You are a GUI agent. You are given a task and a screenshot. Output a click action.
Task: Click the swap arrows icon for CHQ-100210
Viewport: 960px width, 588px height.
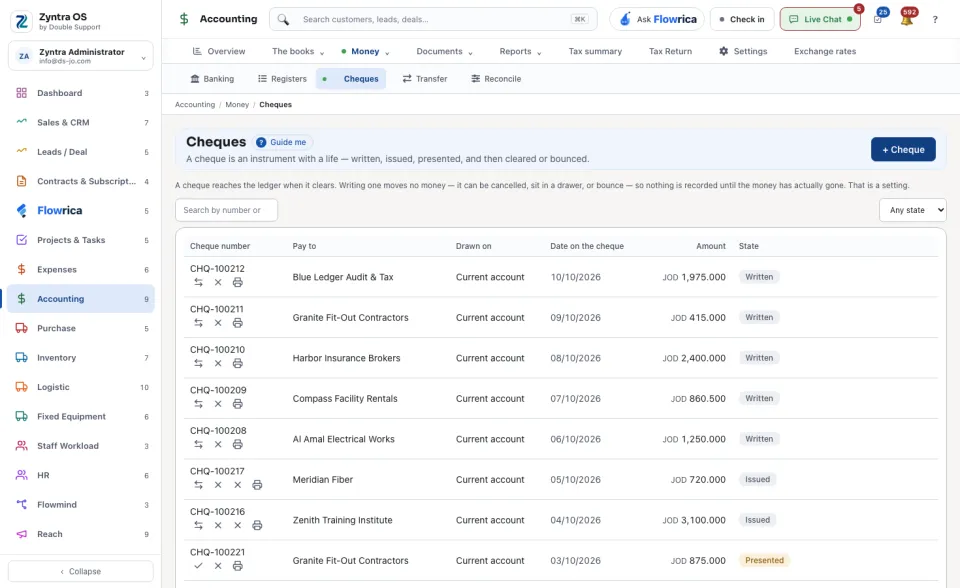coord(198,363)
